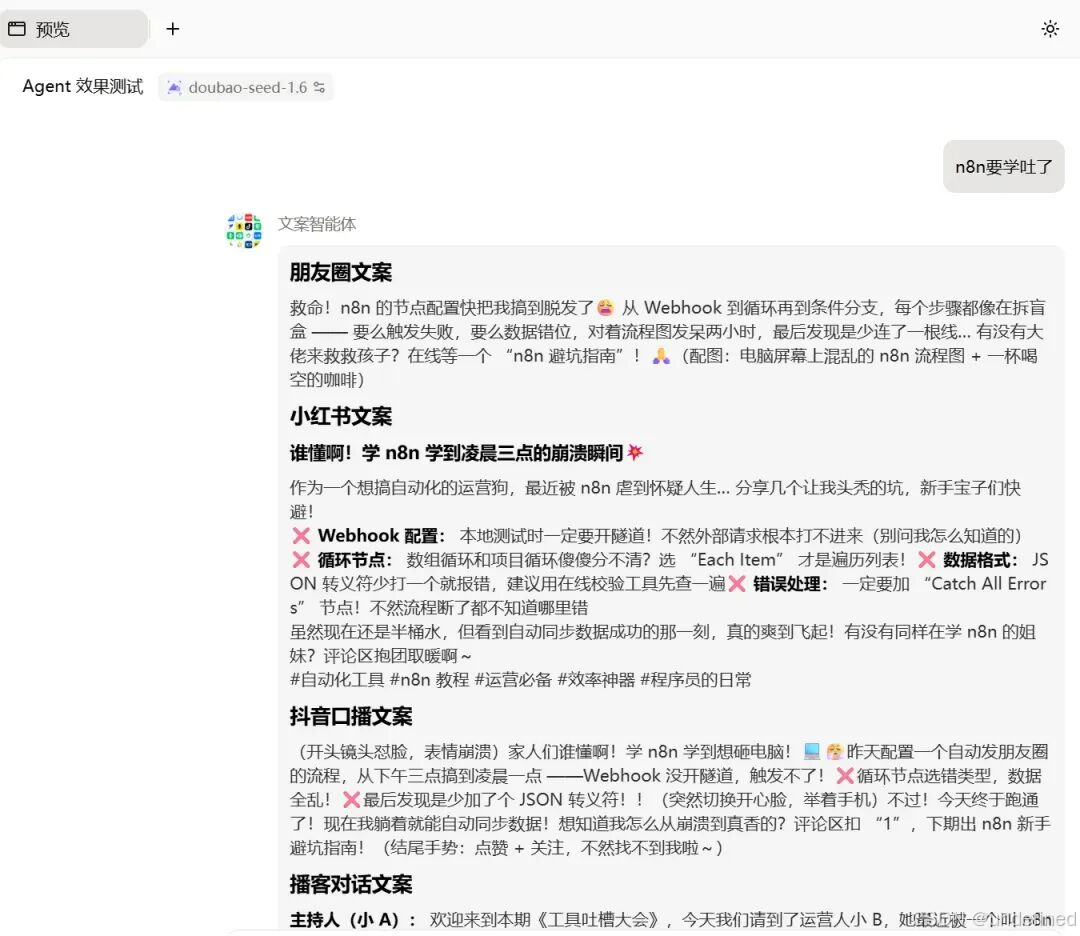This screenshot has width=1080, height=936.
Task: Click the Webhook 配置 bold label
Action: click(x=382, y=536)
